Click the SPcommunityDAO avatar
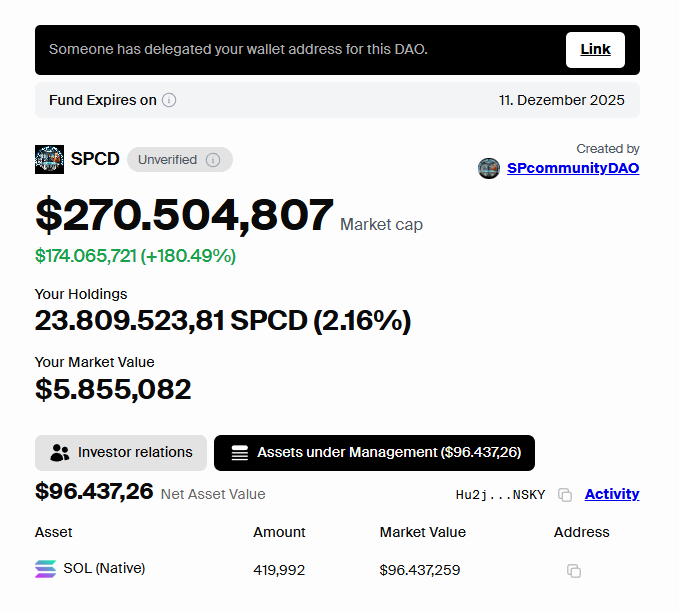679x611 pixels. coord(489,168)
